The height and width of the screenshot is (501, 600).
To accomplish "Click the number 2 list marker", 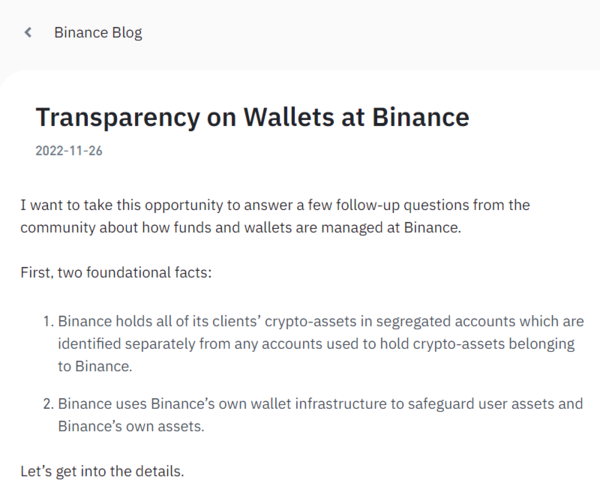I will [49, 404].
